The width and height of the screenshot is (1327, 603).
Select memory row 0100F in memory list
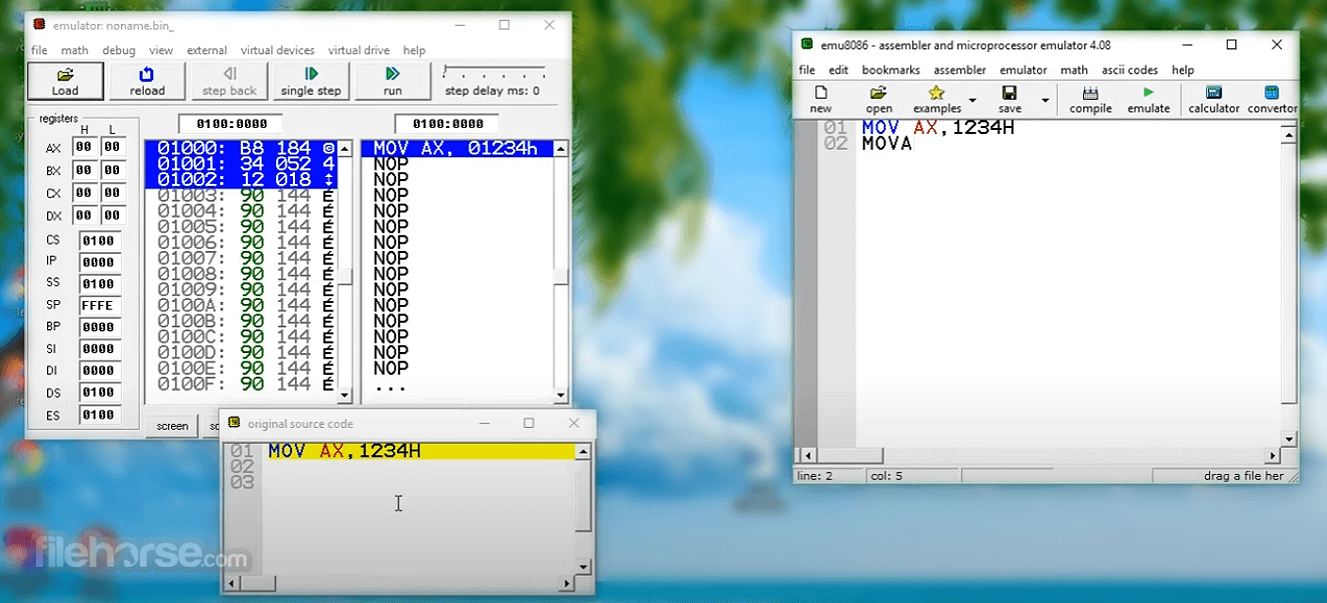coord(241,384)
